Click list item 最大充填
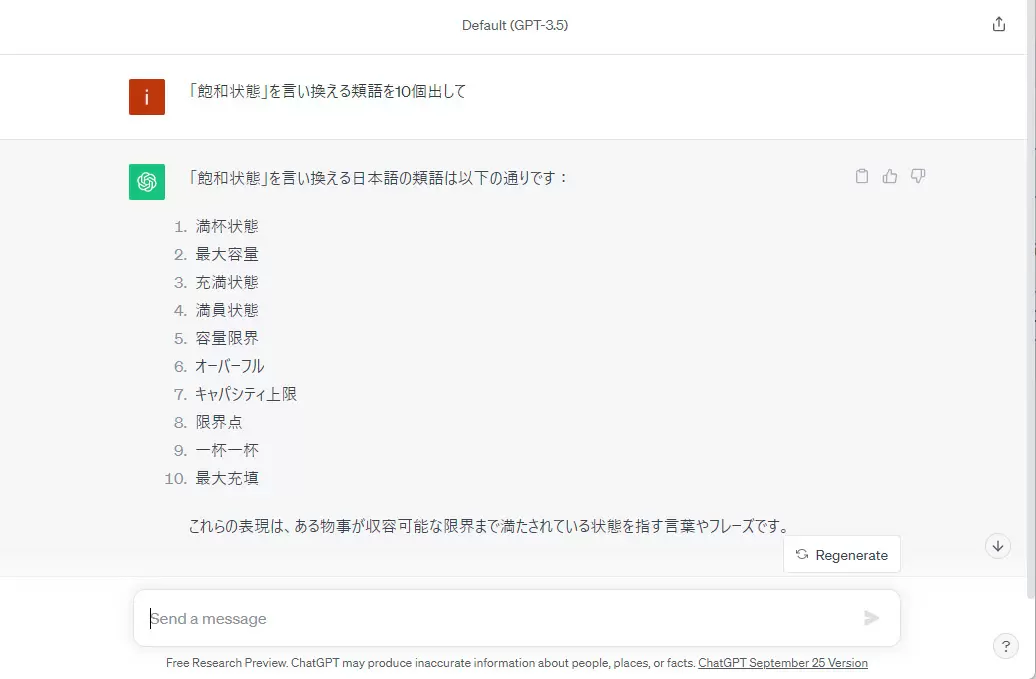Viewport: 1036px width, 679px height. 227,478
